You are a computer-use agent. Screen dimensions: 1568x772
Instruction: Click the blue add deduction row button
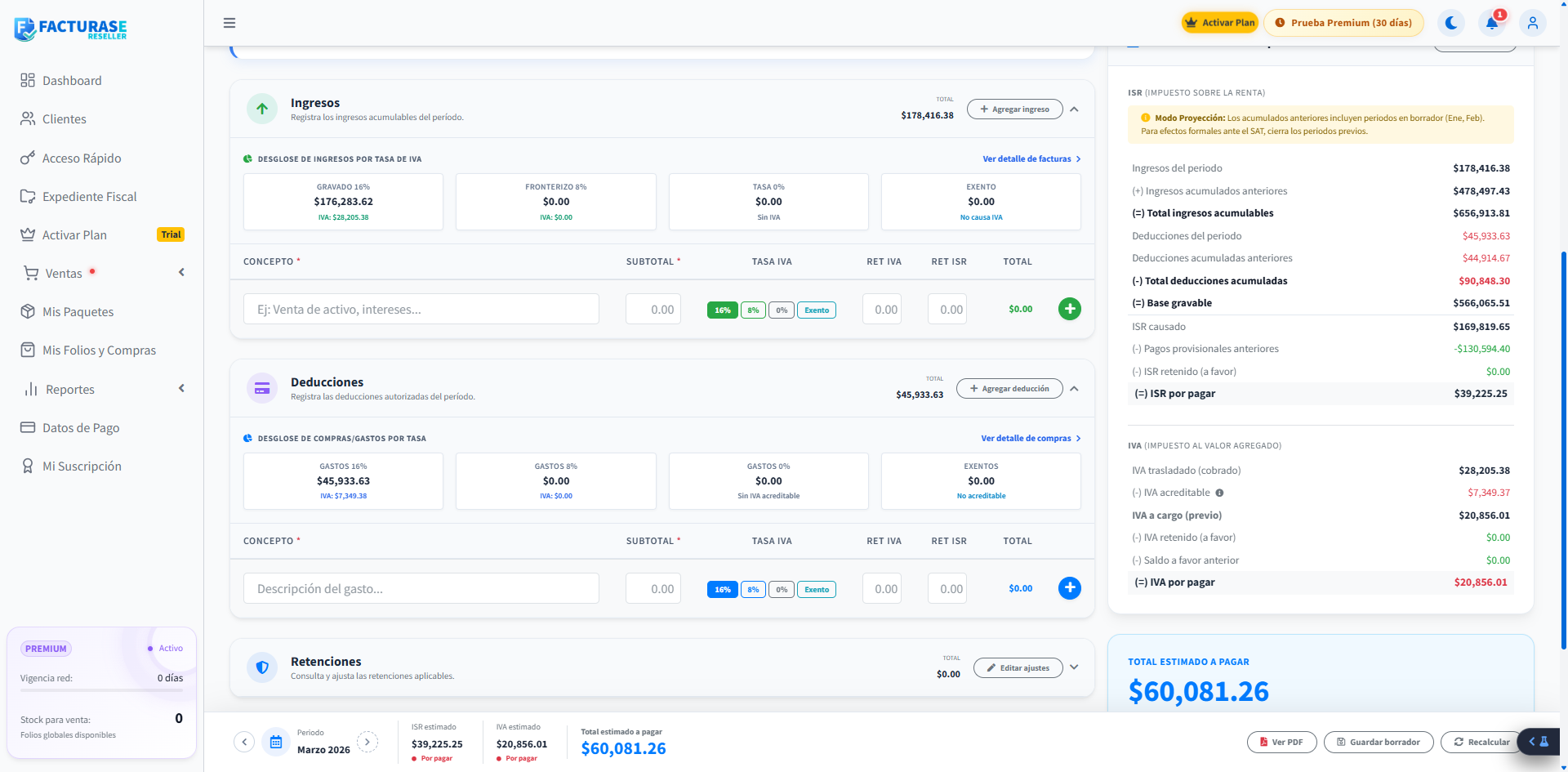pos(1070,588)
